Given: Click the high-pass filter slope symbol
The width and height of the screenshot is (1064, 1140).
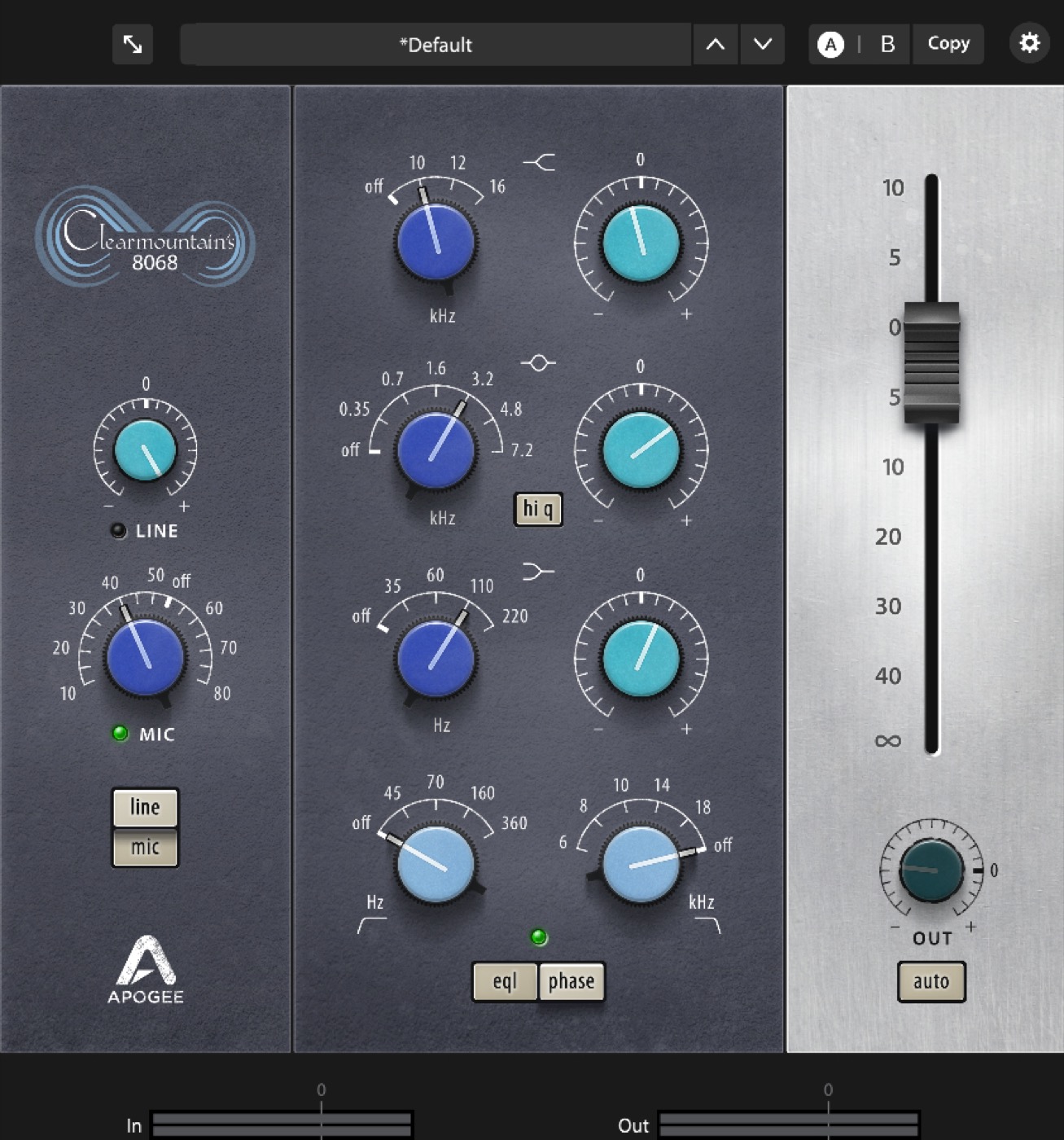Looking at the screenshot, I should coord(372,925).
